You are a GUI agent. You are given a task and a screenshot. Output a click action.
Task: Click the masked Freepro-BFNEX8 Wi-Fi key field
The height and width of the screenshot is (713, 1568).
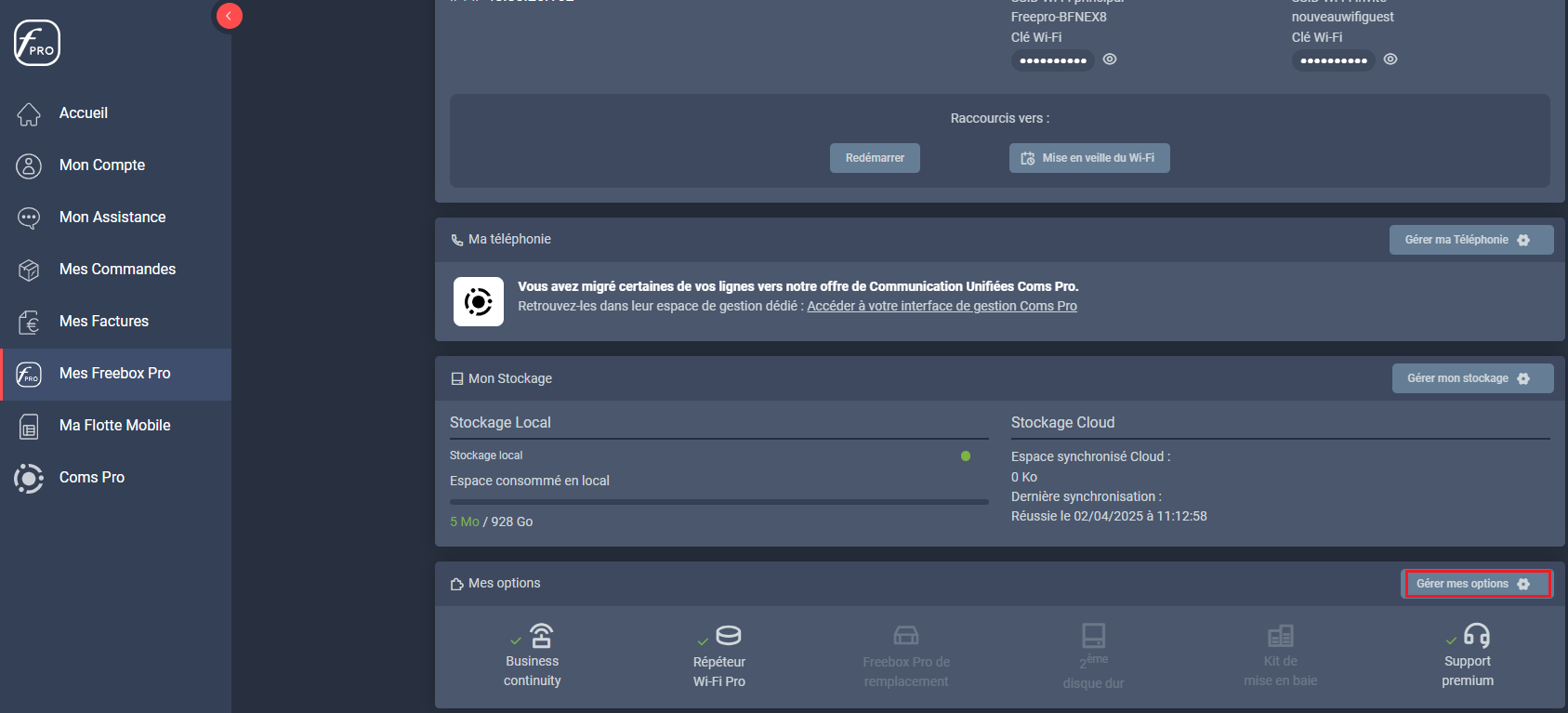[1053, 60]
